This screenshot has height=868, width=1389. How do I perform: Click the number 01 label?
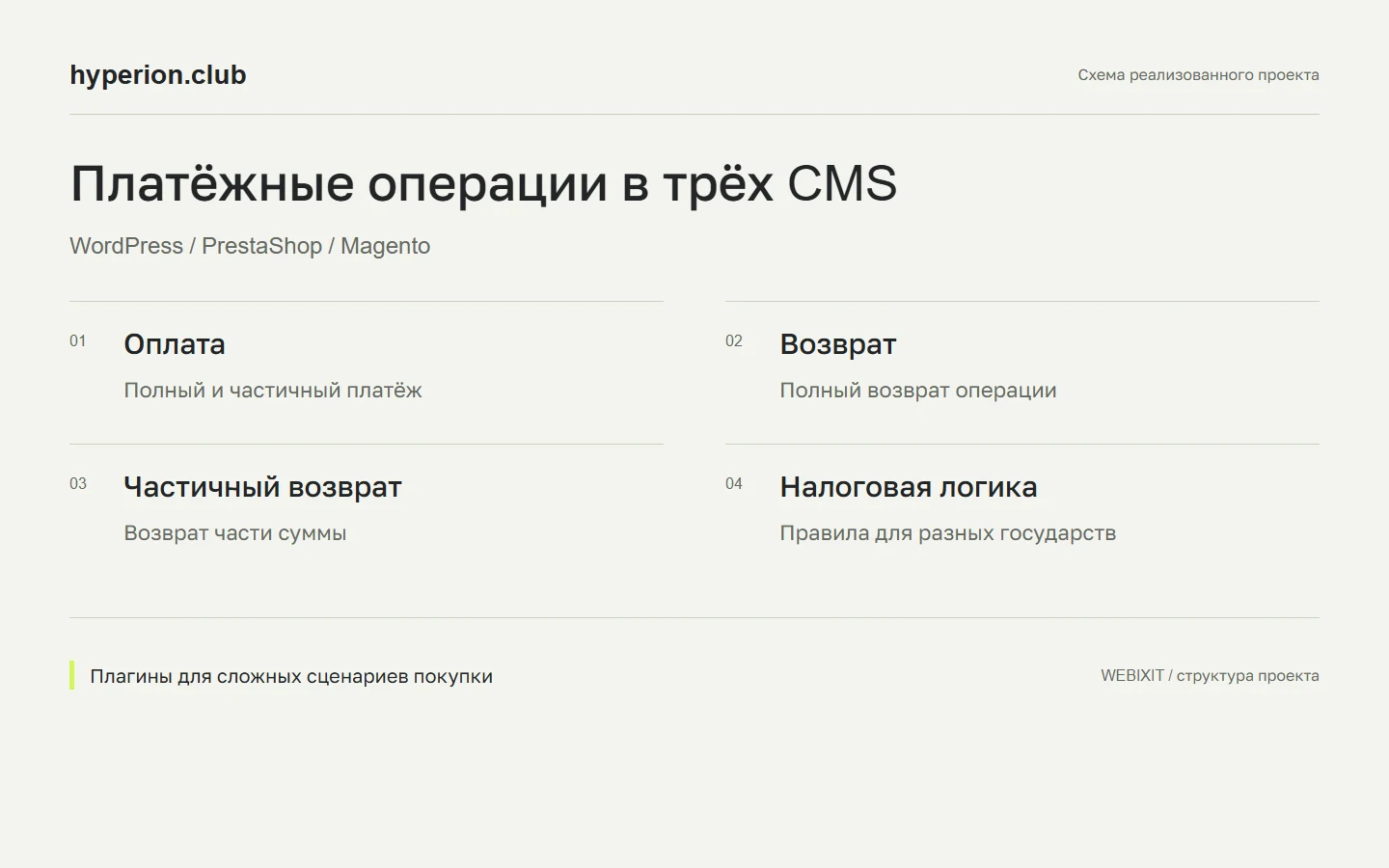[x=78, y=341]
